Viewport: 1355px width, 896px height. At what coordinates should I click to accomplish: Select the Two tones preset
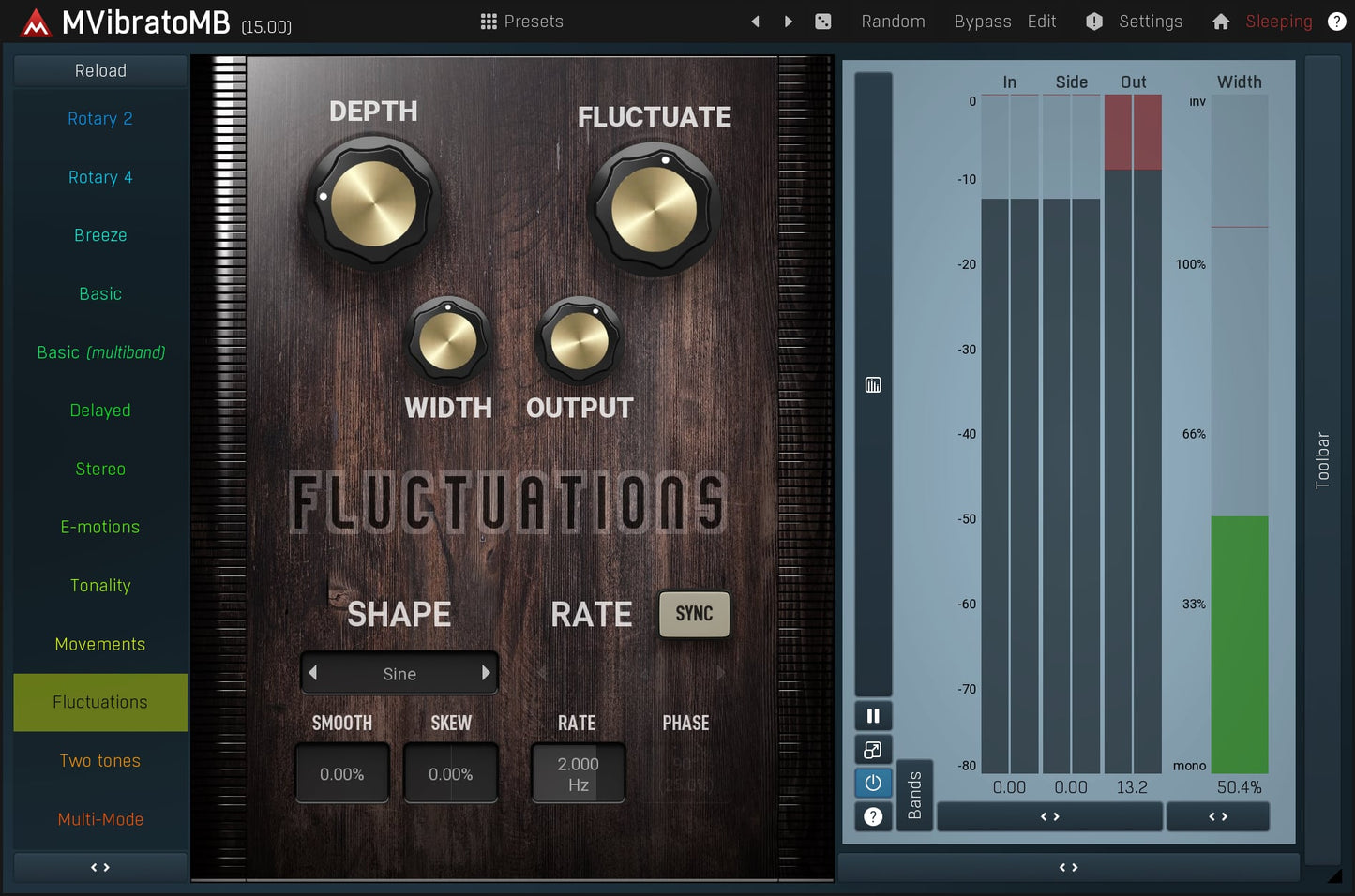100,761
